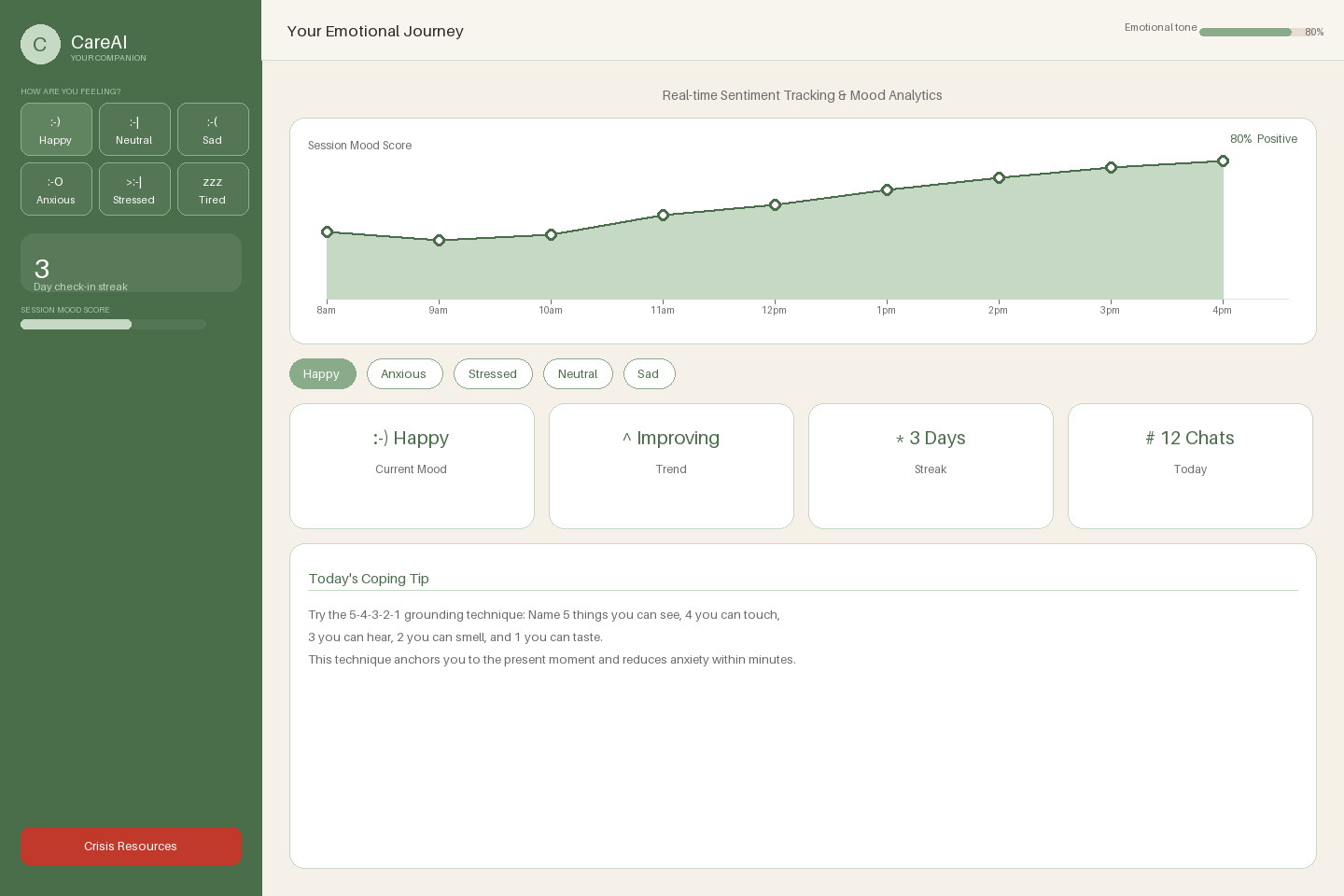Click the '80% Positive' chart label
The image size is (1344, 896).
click(1264, 139)
